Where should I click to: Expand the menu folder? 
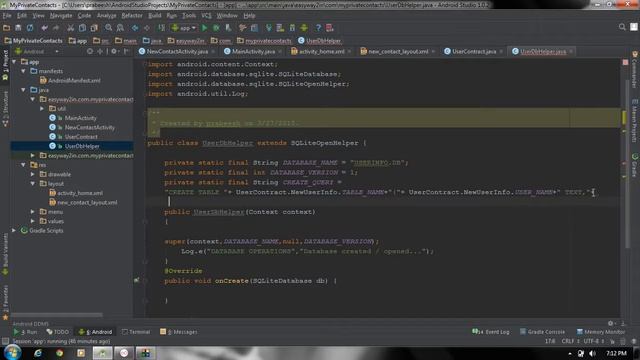[33, 212]
